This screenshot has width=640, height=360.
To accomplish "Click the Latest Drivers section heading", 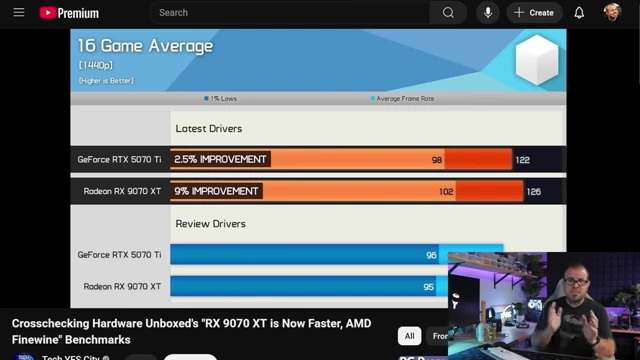I will coord(209,129).
